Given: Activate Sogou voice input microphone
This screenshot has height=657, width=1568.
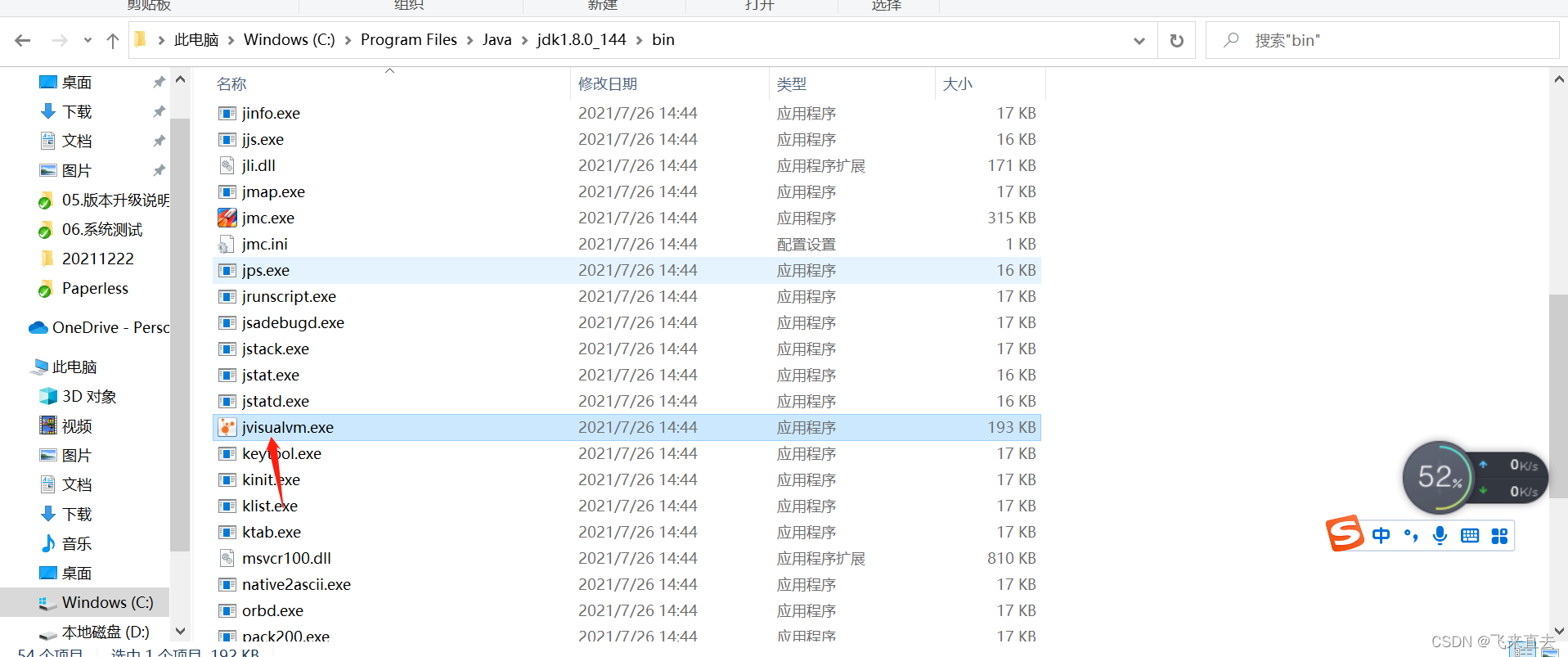Looking at the screenshot, I should (x=1440, y=536).
